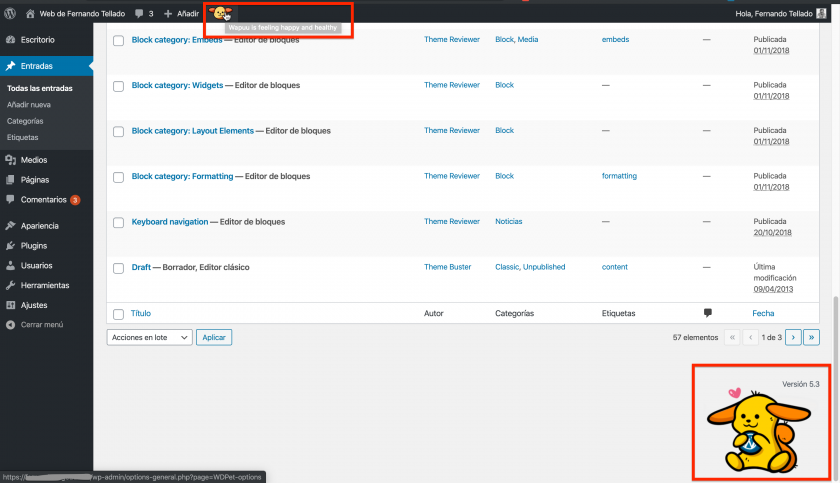Sort posts by the Fecha column
840x483 pixels.
click(x=763, y=313)
